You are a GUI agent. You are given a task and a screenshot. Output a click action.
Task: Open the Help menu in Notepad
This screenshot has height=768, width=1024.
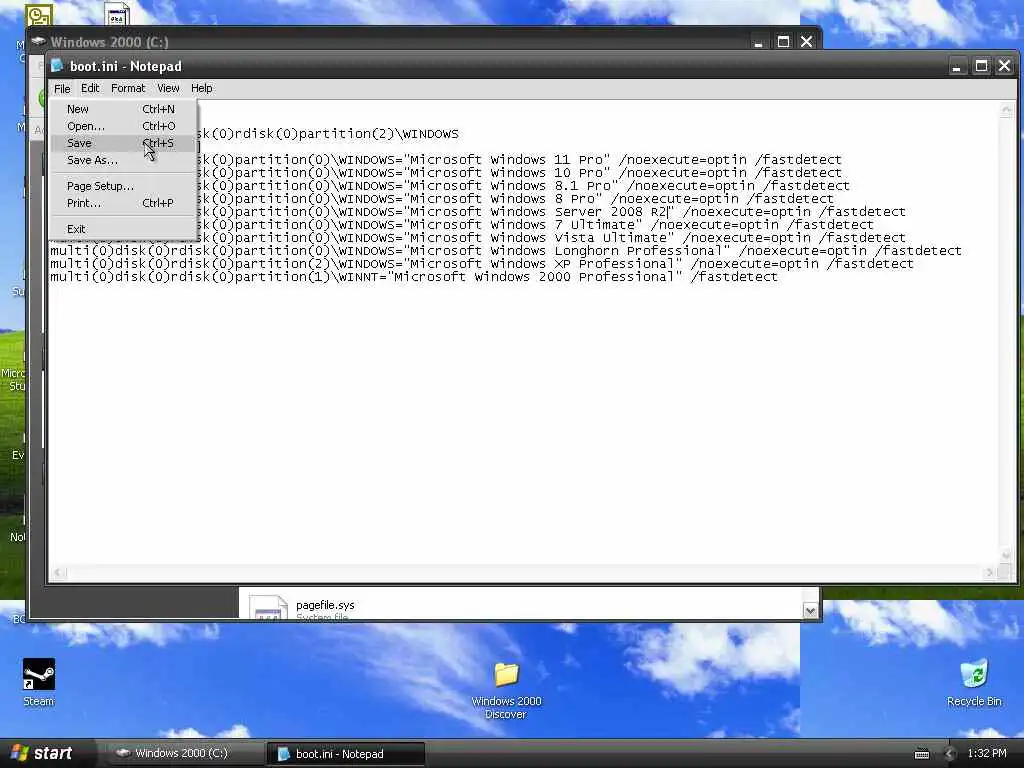(x=201, y=88)
